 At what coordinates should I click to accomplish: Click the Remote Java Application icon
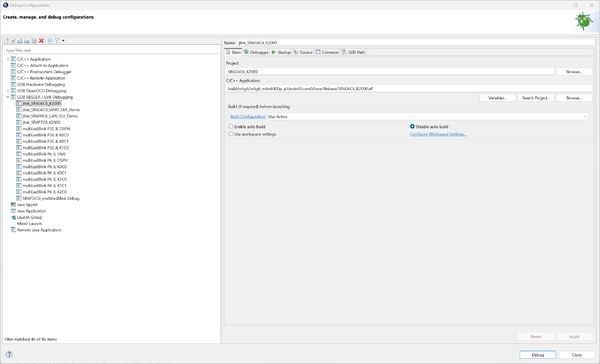[13, 230]
